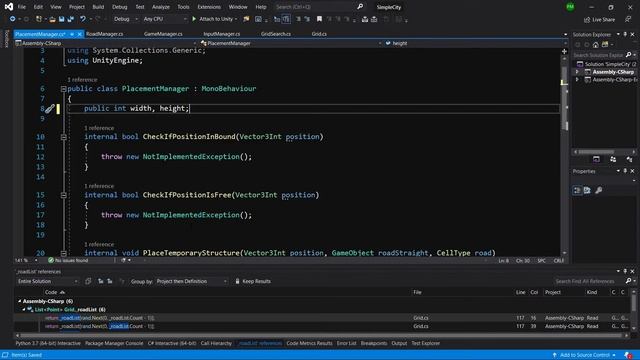640x360 pixels.
Task: Expand the Assembly-CSharp project node
Action: click(577, 72)
